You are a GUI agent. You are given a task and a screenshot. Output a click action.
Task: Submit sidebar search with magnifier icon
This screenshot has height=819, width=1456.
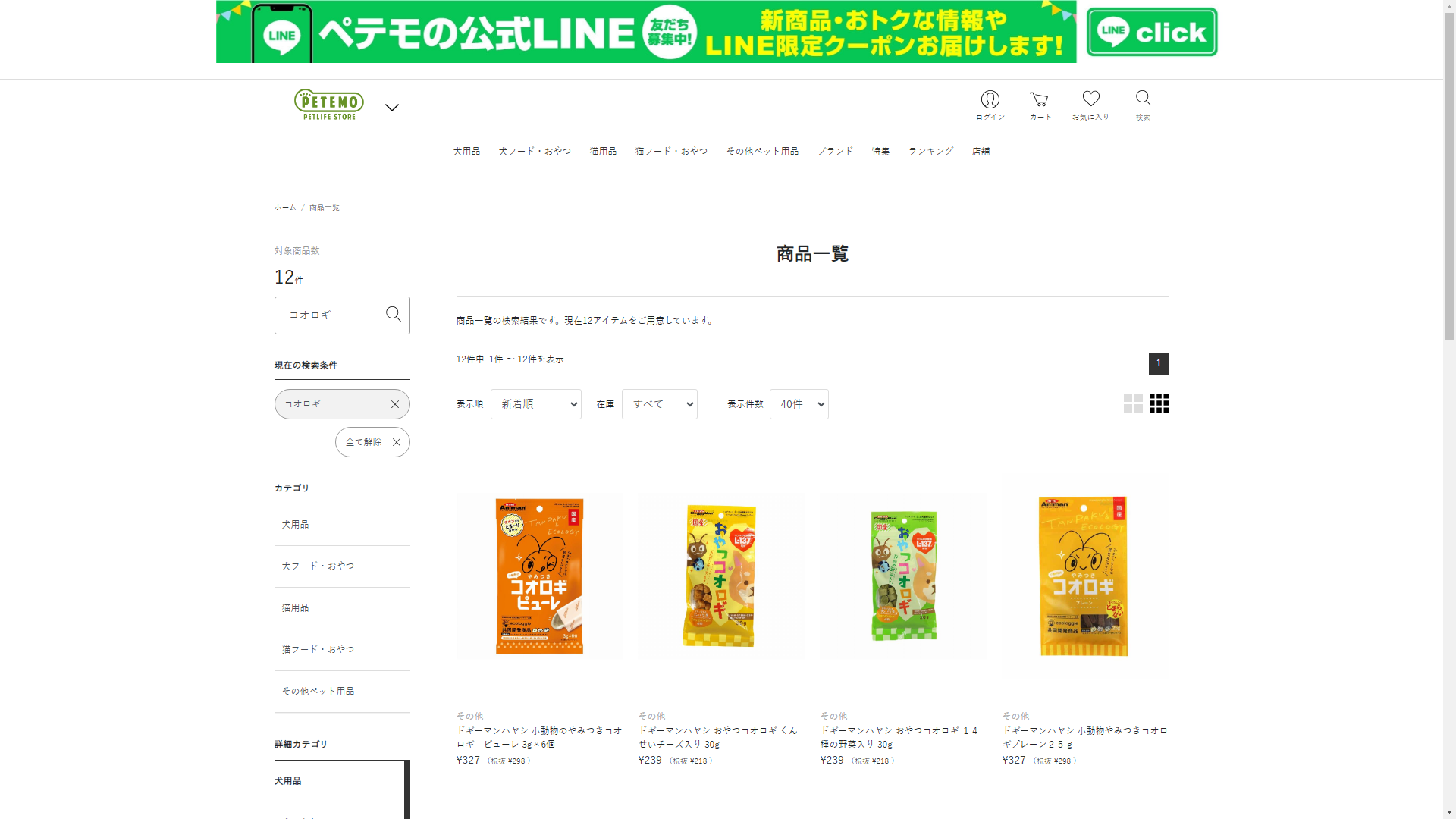pyautogui.click(x=393, y=315)
